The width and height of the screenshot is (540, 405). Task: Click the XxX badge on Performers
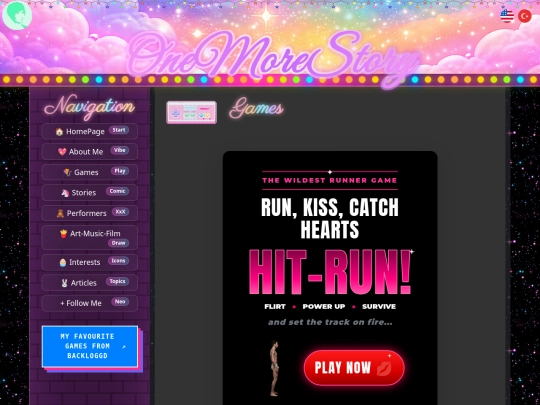(120, 211)
